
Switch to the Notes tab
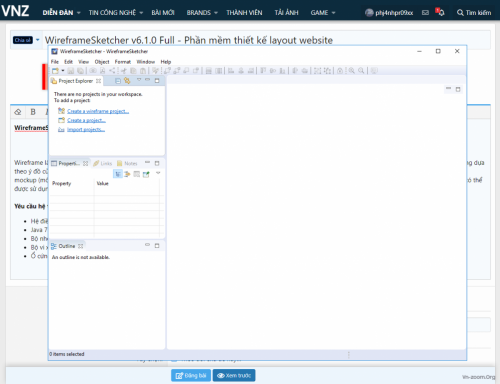coord(127,163)
